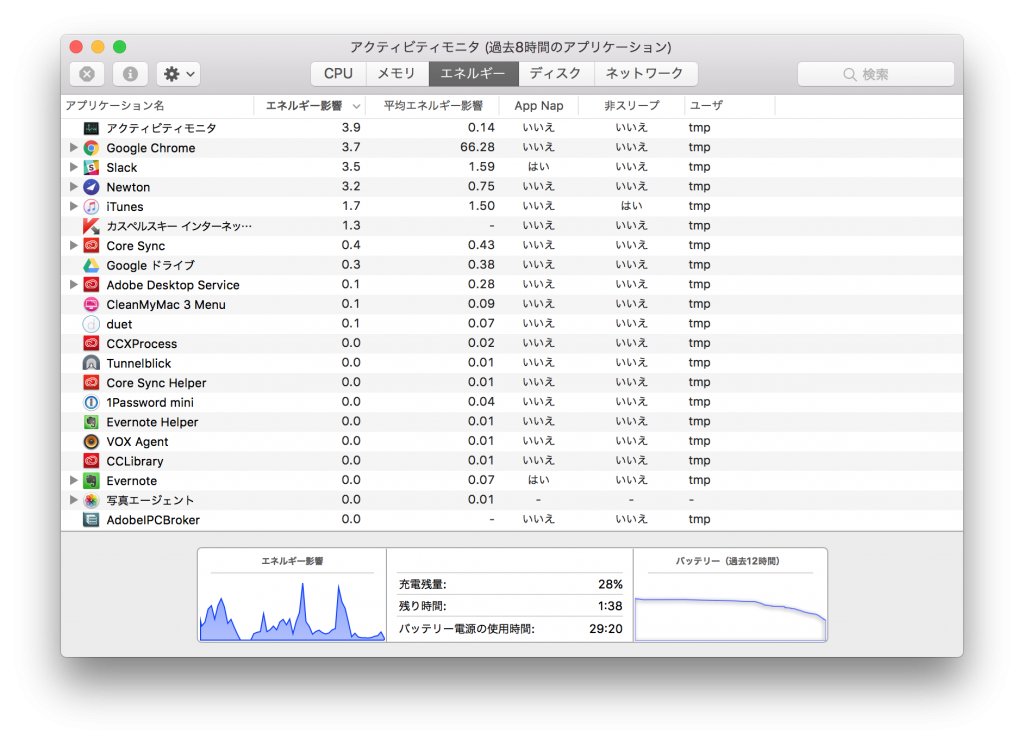Click the red close window button

pyautogui.click(x=76, y=47)
